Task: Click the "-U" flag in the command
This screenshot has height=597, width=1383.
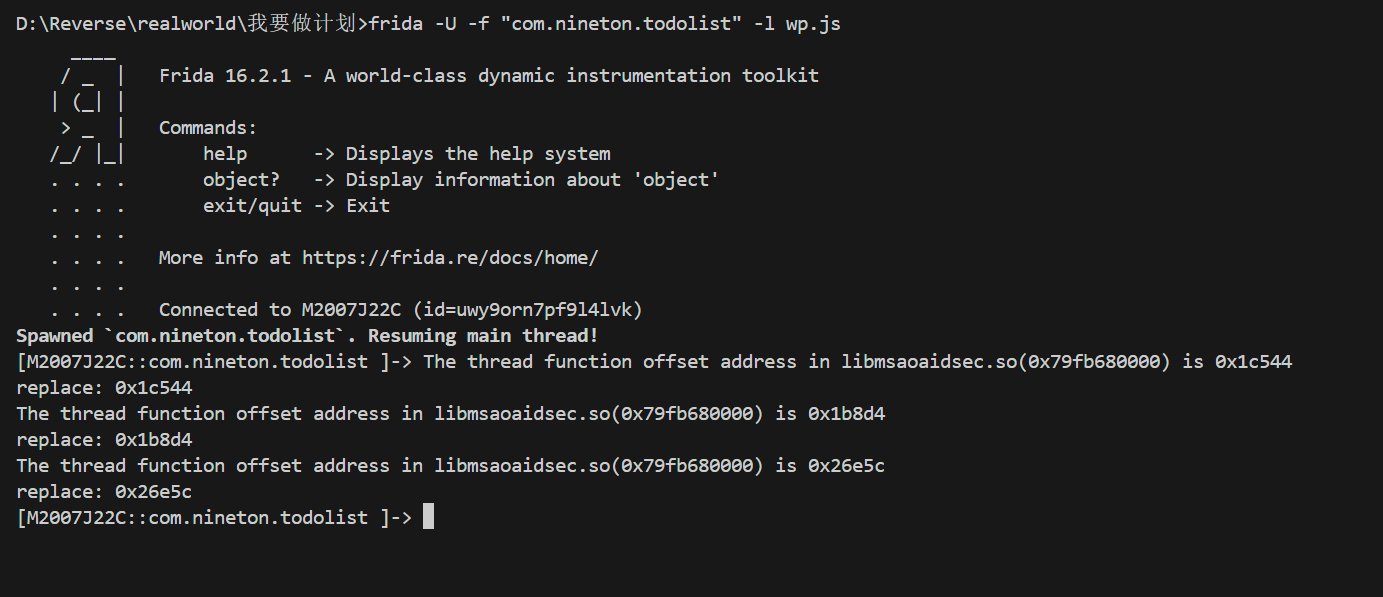Action: 446,24
